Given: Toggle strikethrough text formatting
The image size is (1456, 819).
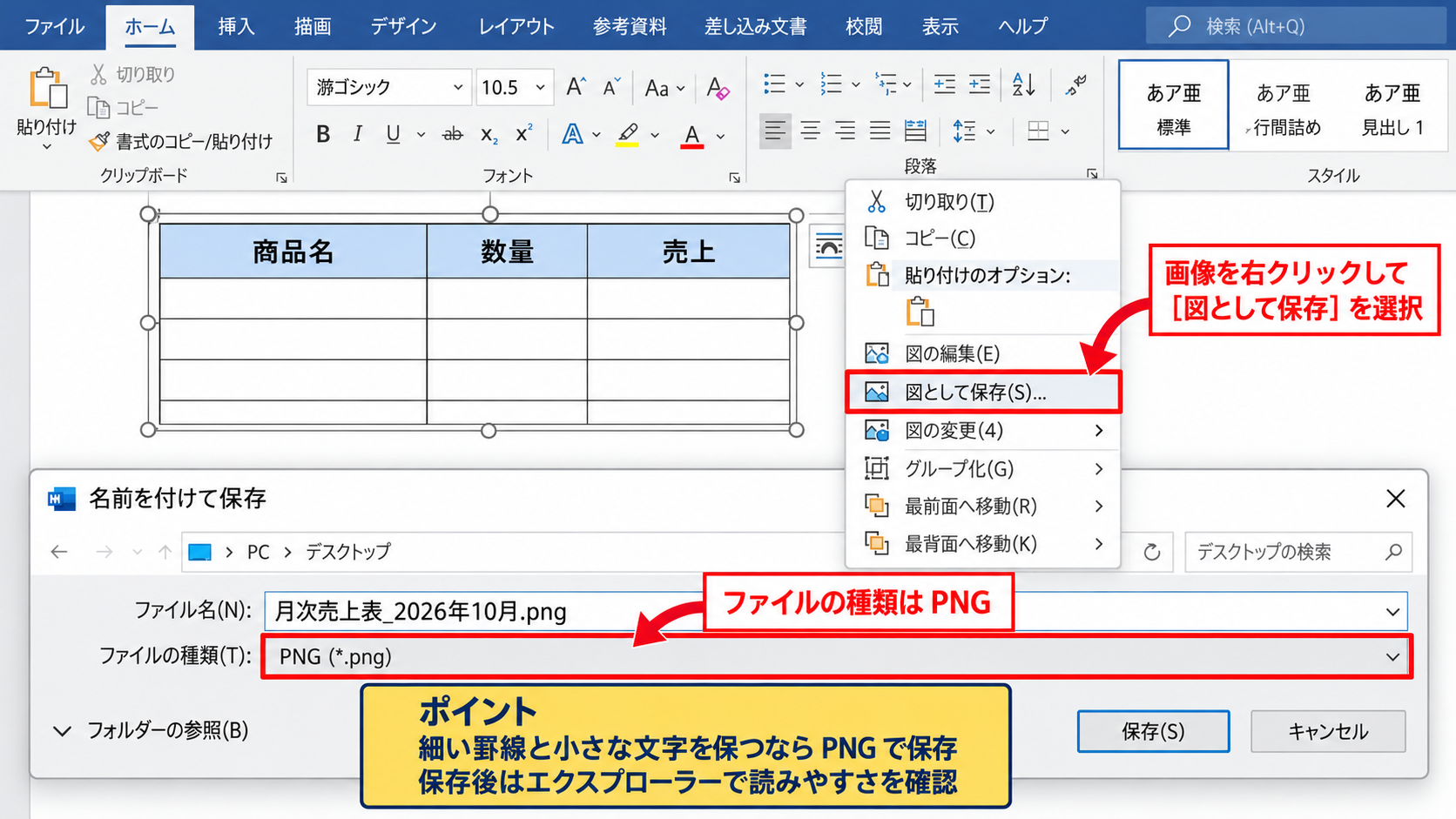Looking at the screenshot, I should (453, 134).
